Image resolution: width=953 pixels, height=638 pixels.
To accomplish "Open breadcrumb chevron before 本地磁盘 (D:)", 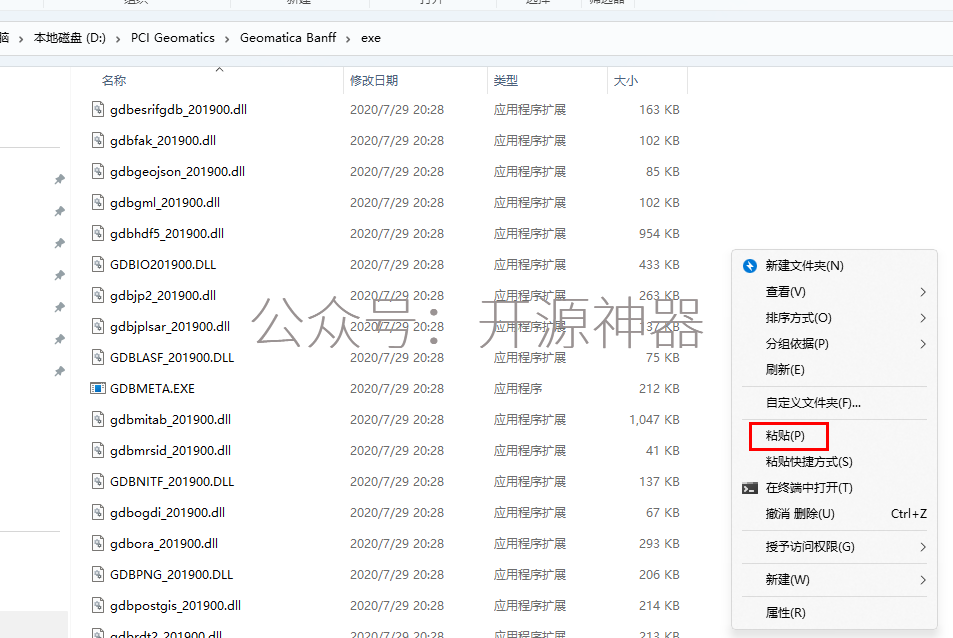I will [x=21, y=39].
